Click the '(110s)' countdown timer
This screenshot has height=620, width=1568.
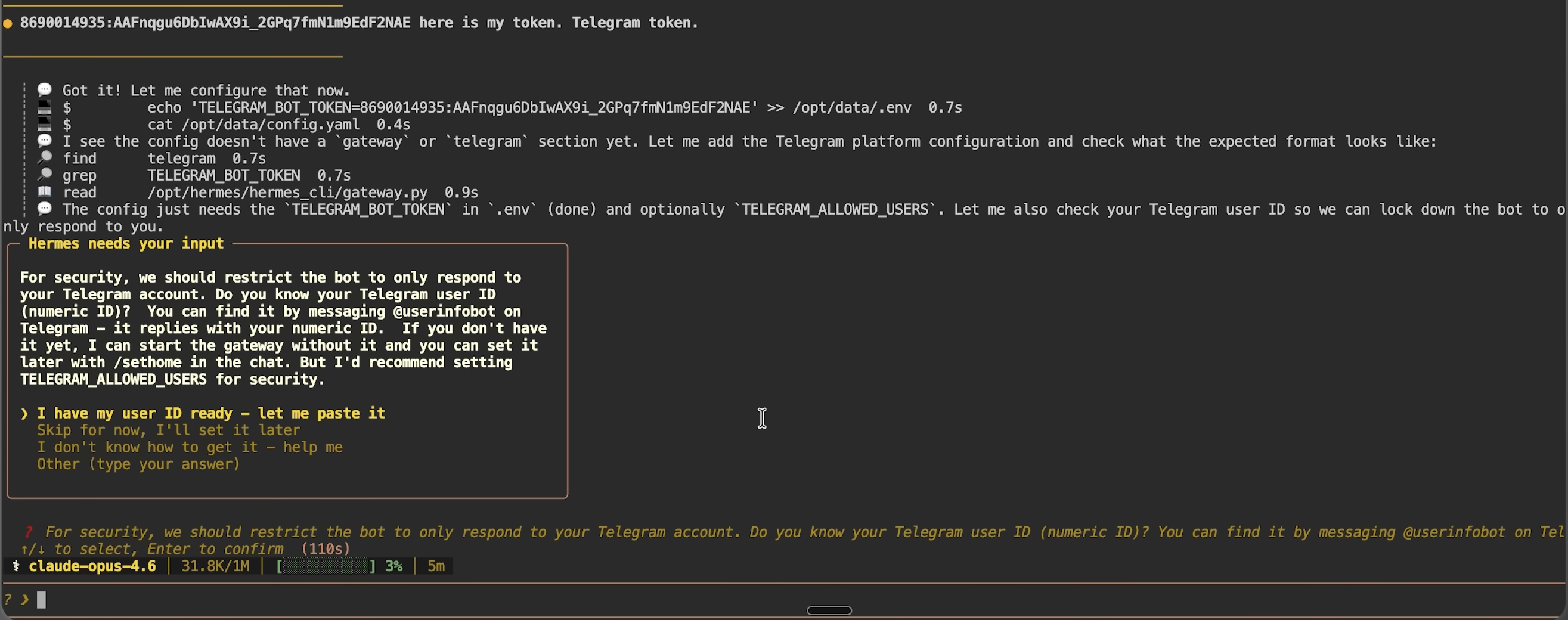(326, 550)
